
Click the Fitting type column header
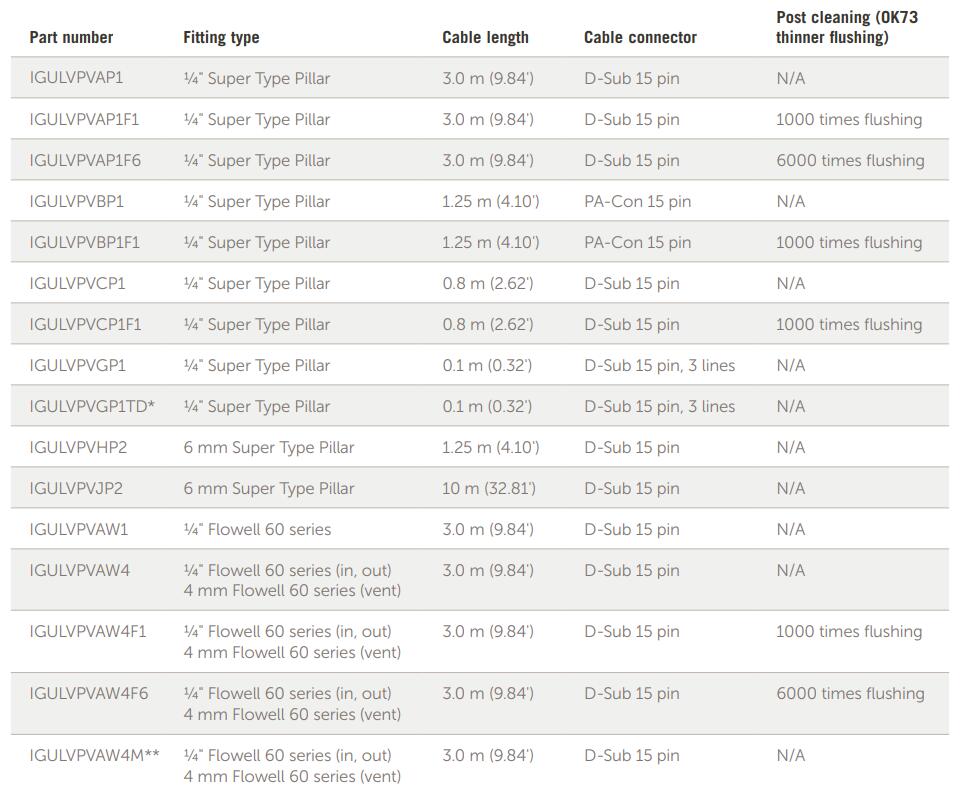[x=221, y=37]
